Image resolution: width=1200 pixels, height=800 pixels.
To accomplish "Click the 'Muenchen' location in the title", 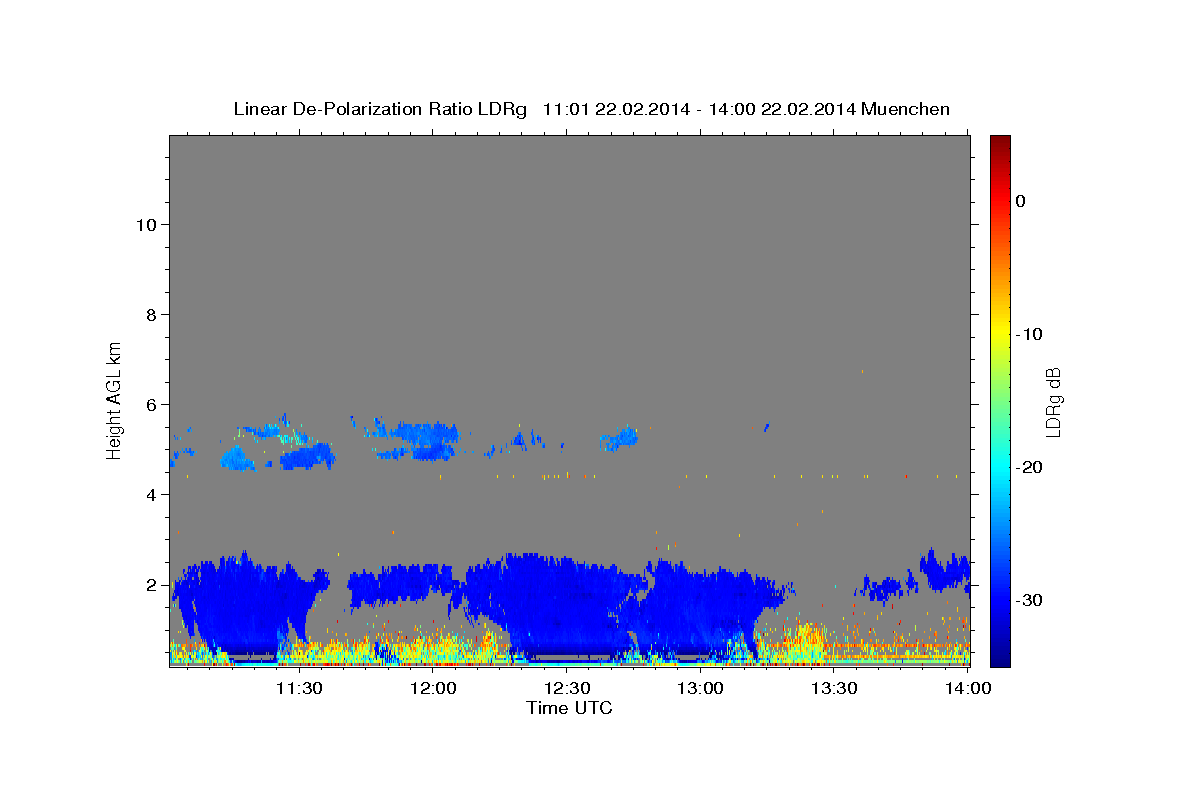I will pos(906,109).
